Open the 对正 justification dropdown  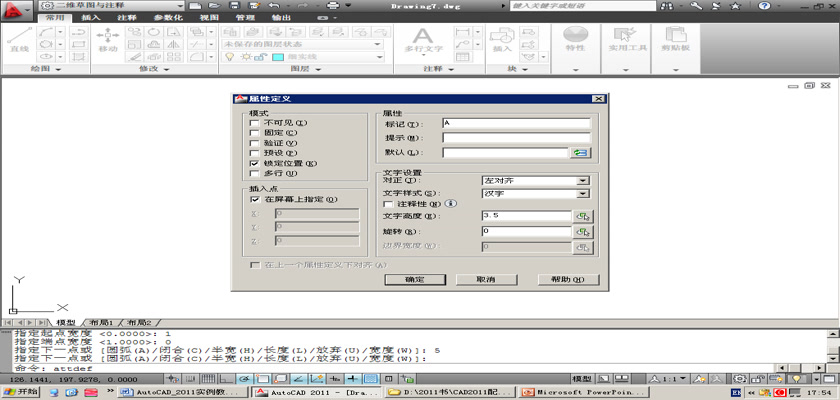(583, 181)
